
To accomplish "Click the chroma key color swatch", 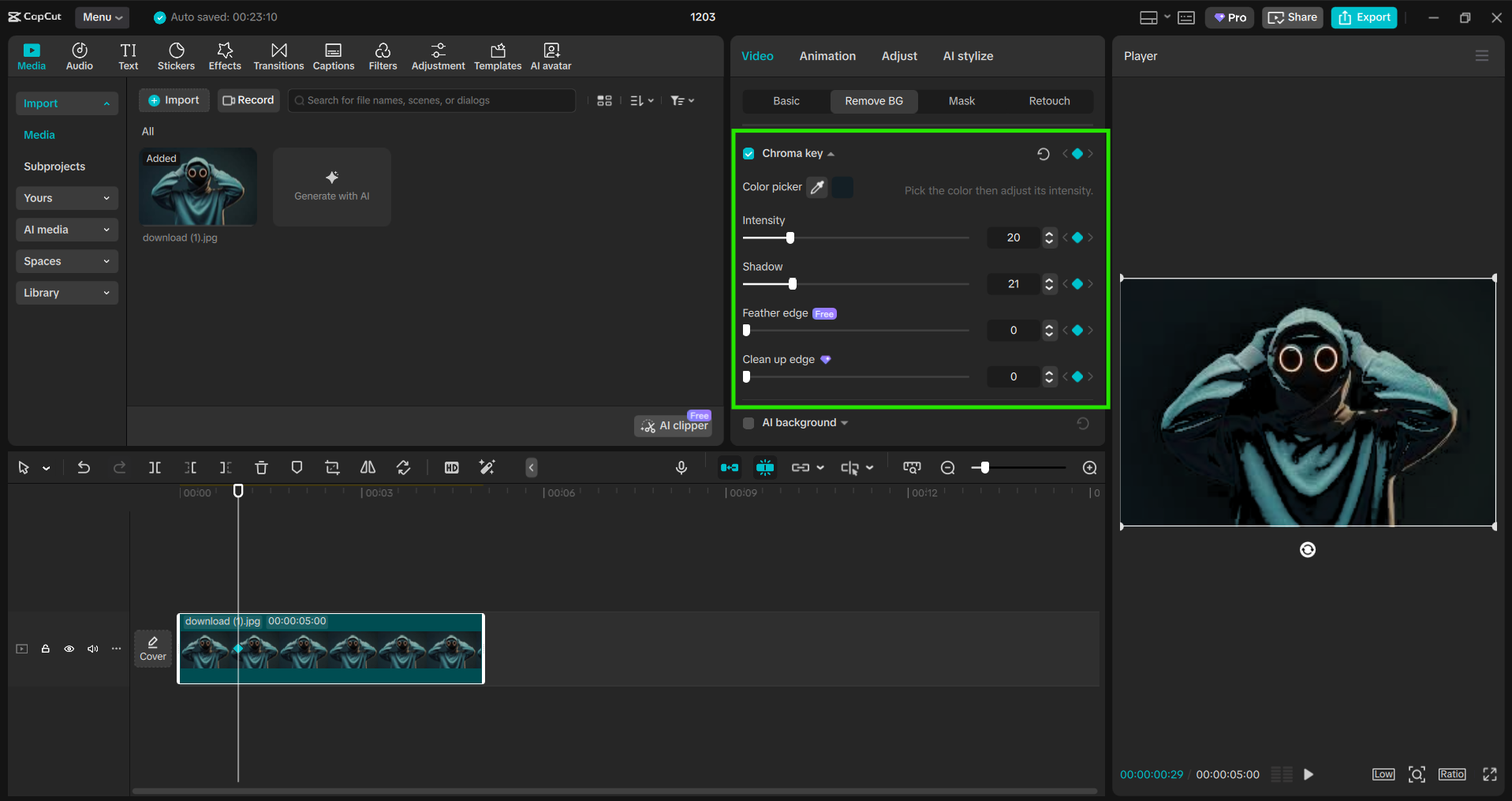I will 842,188.
